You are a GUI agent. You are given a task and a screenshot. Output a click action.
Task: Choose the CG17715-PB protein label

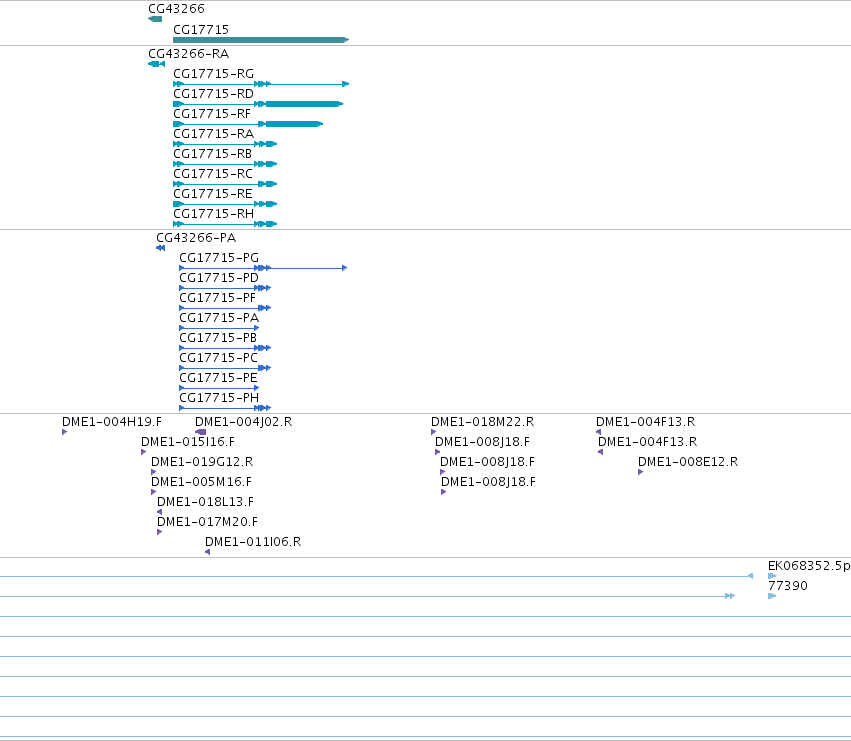(x=218, y=338)
